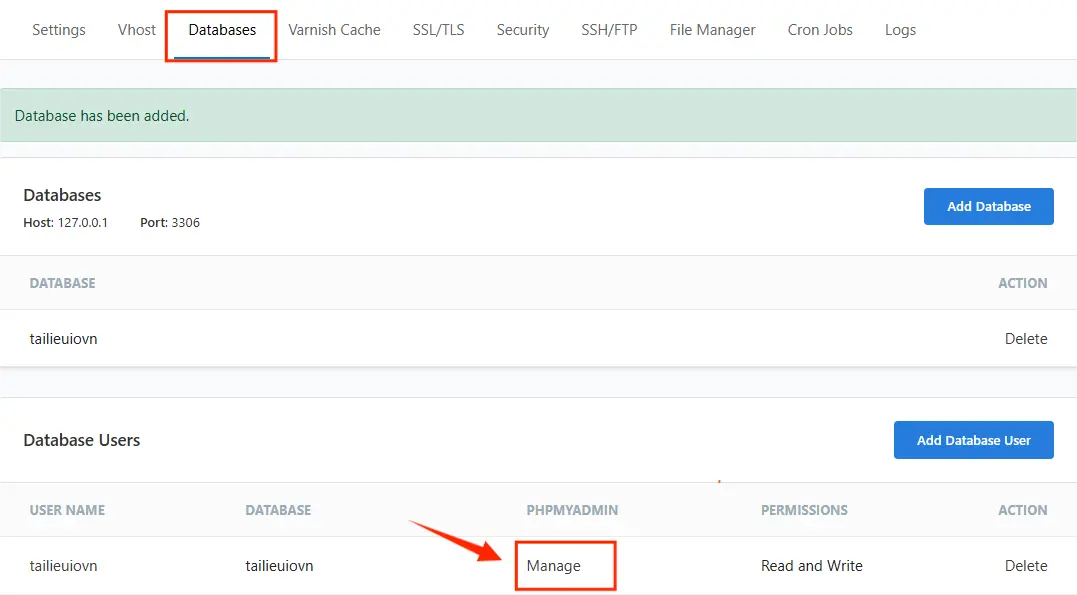The height and width of the screenshot is (595, 1077).
Task: Select the Databases tab
Action: click(220, 30)
